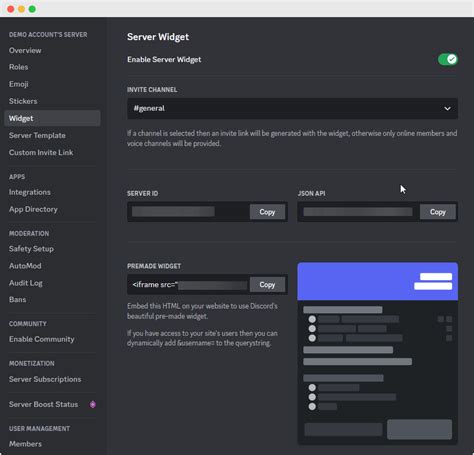Click the purple boost gem icon
Screen dimensions: 474x455
93,404
